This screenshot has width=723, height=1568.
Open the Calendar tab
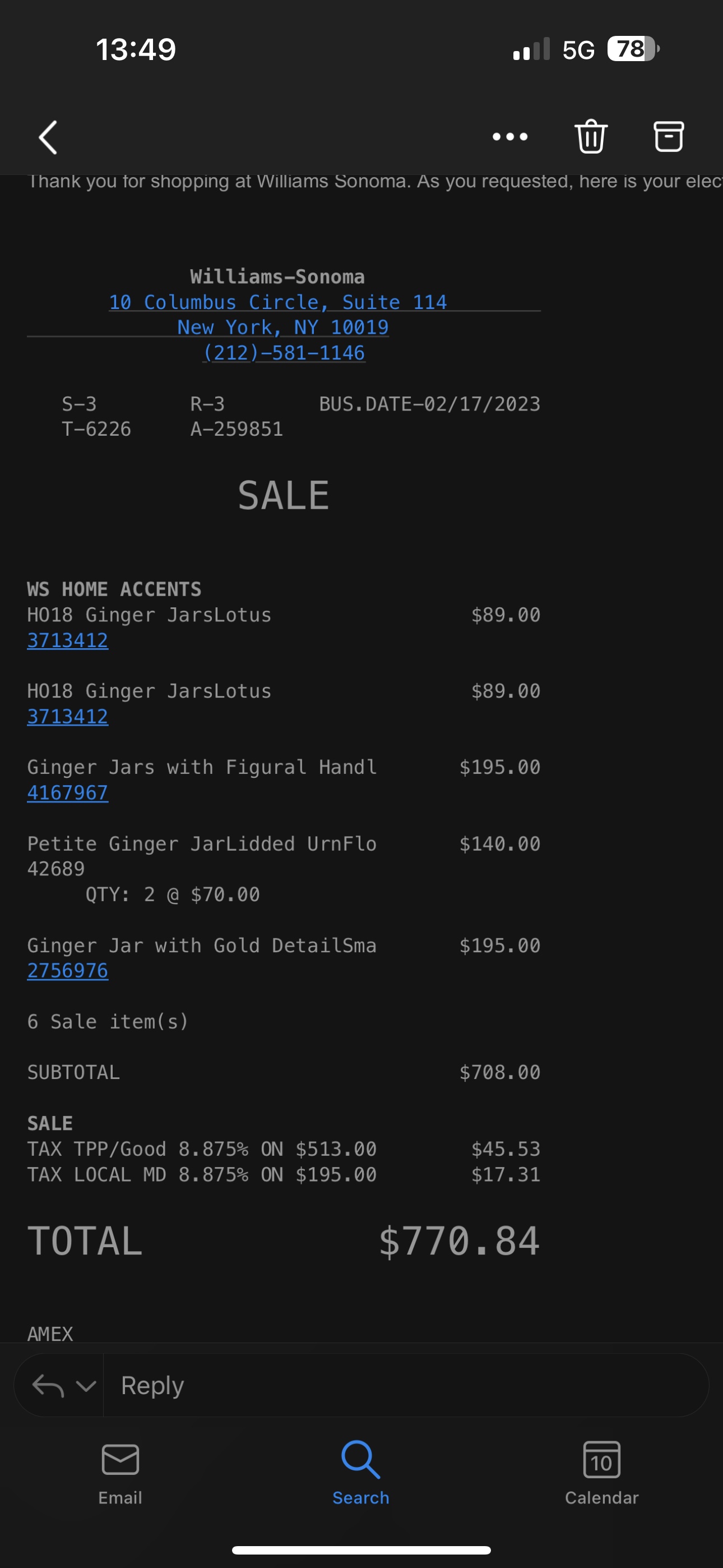point(601,1473)
